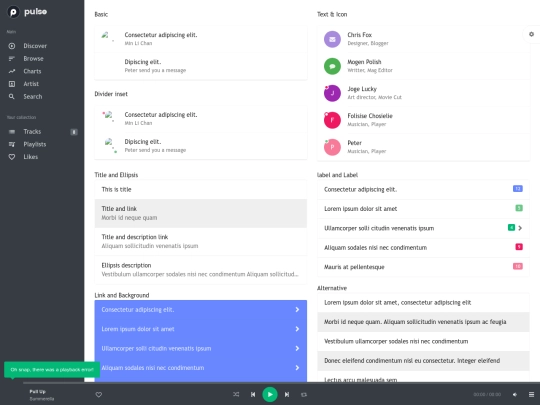
Task: Toggle repeat mode
Action: [x=304, y=395]
